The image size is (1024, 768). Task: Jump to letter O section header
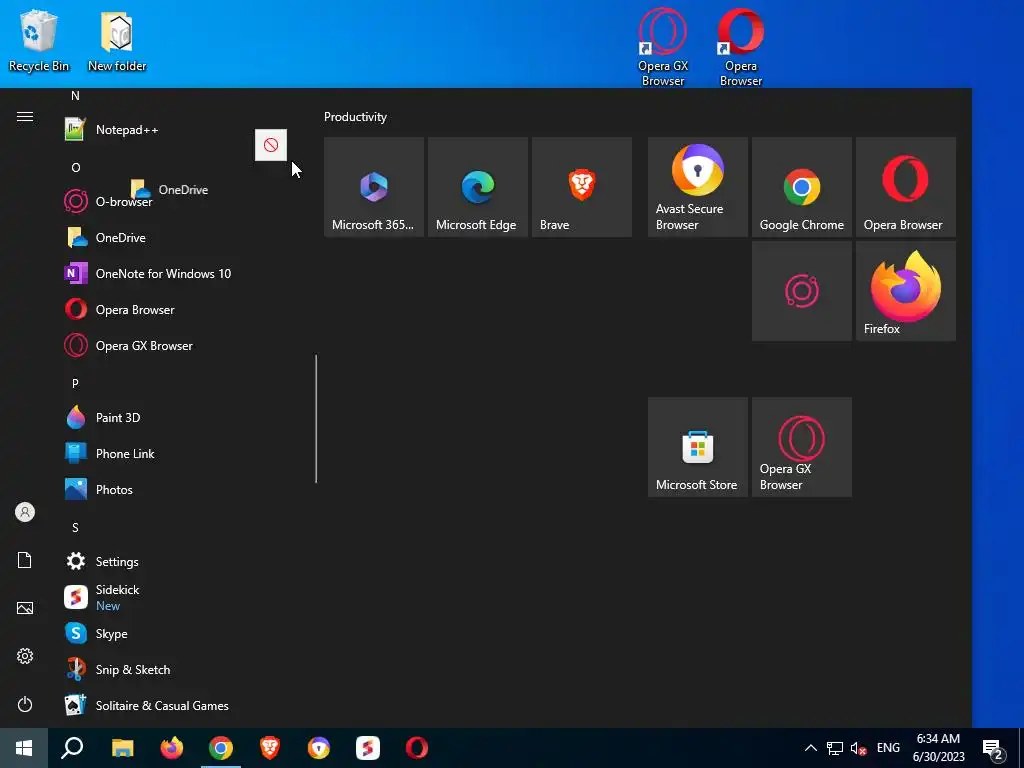coord(75,168)
